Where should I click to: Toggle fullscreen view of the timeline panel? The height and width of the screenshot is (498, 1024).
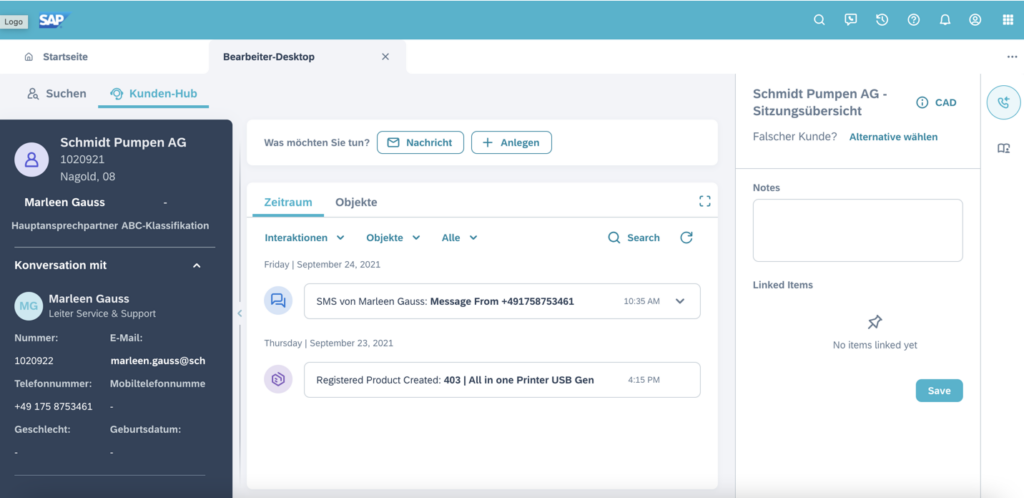point(705,201)
